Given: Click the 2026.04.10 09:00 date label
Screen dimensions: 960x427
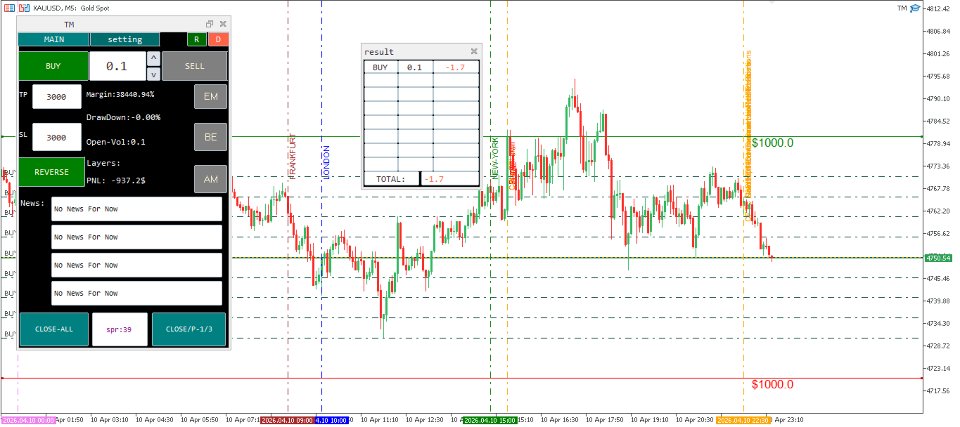Looking at the screenshot, I should pos(287,420).
